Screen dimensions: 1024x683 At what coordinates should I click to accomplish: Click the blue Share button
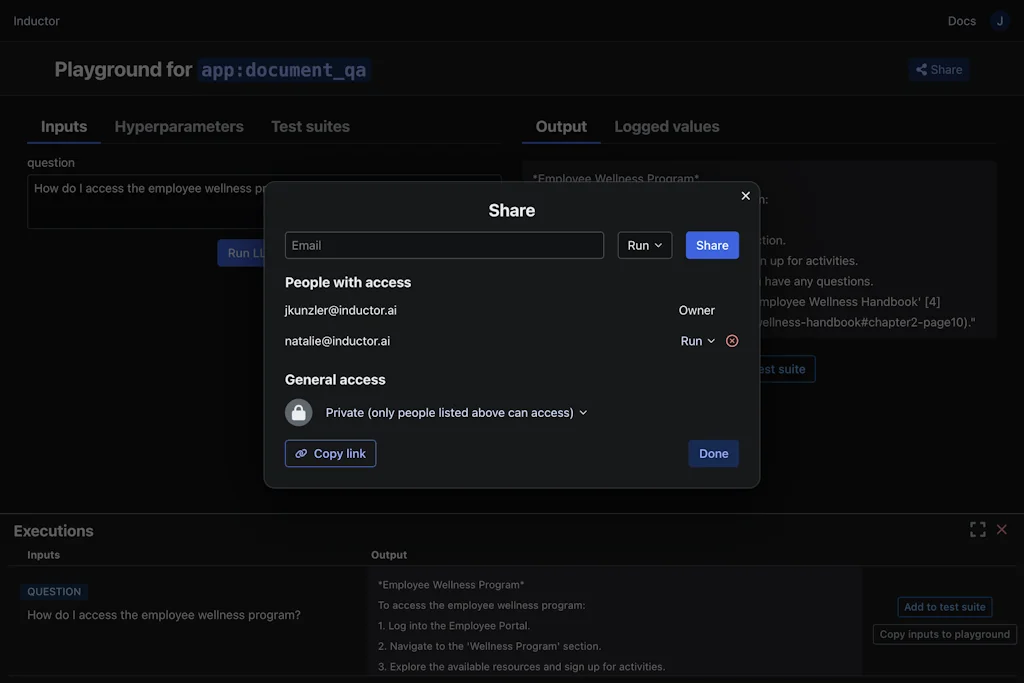(x=712, y=245)
